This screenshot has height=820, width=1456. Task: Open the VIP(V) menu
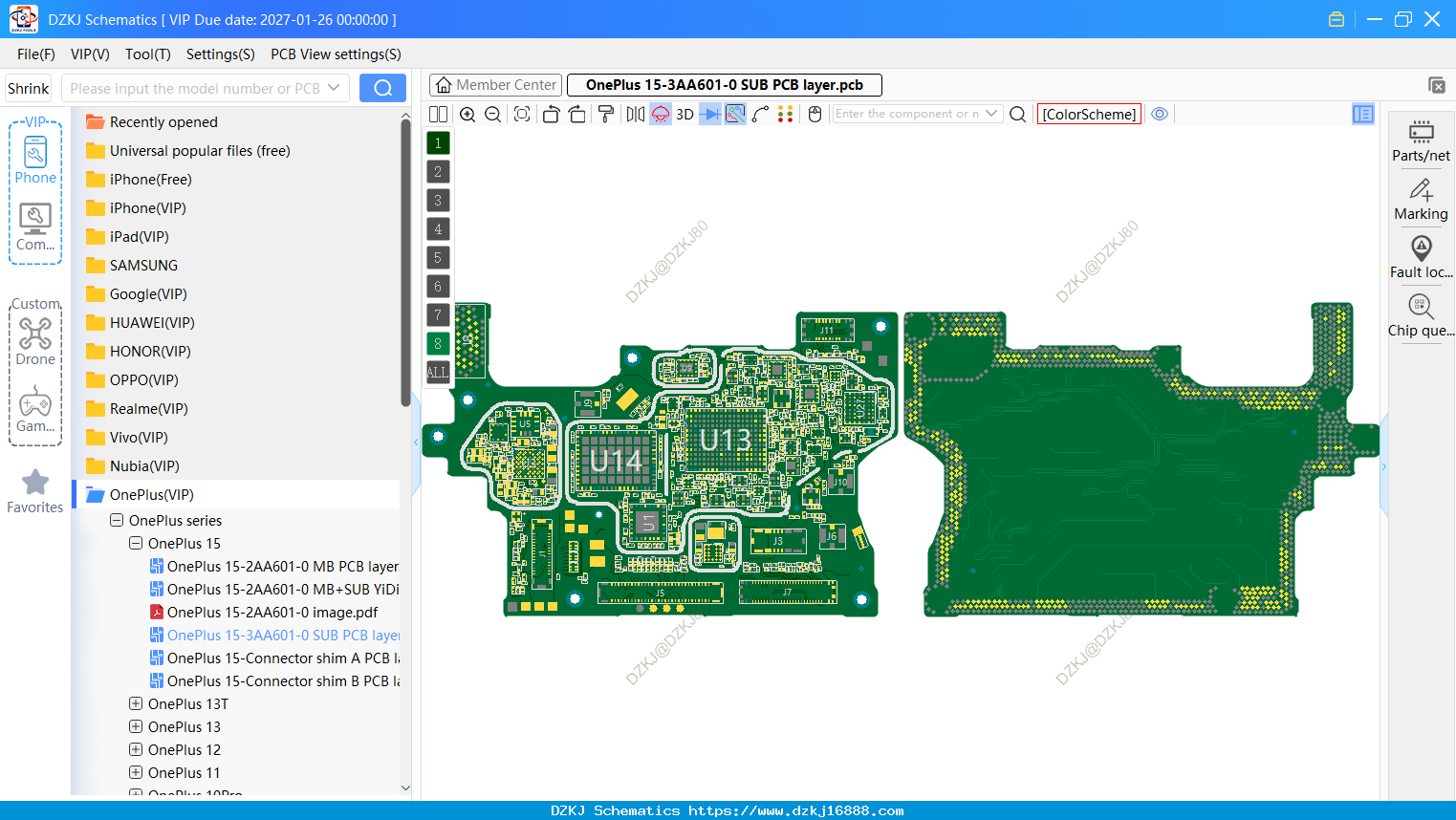pos(90,54)
